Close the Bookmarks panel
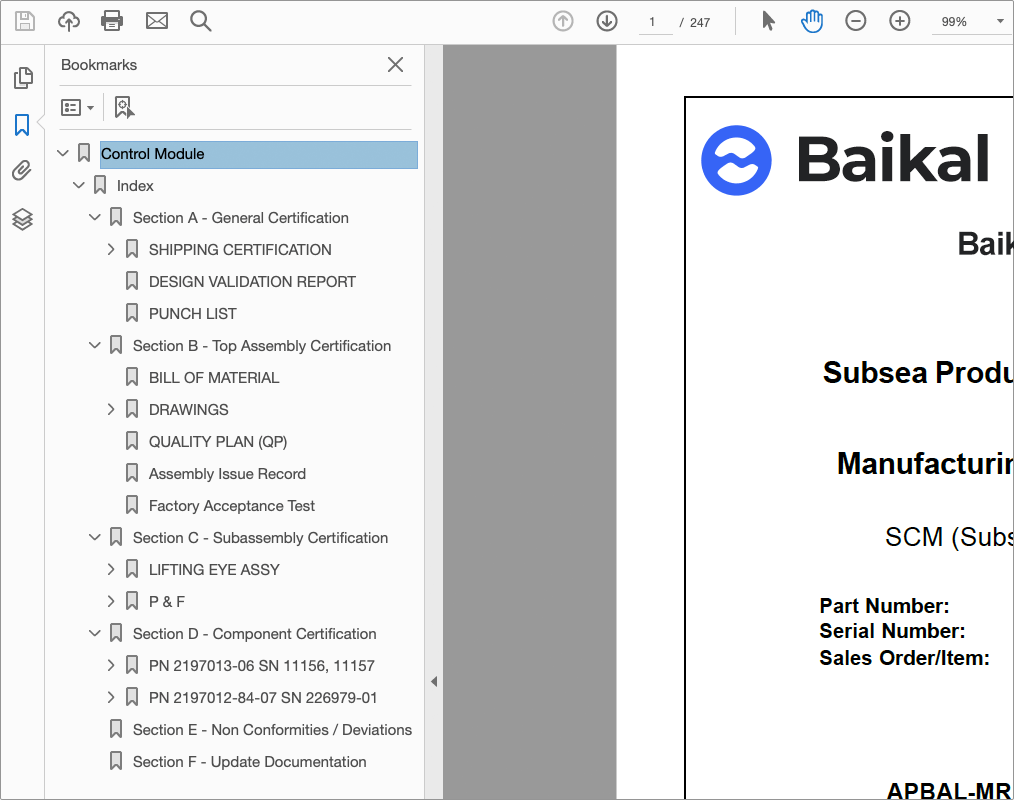1014x800 pixels. (x=395, y=65)
